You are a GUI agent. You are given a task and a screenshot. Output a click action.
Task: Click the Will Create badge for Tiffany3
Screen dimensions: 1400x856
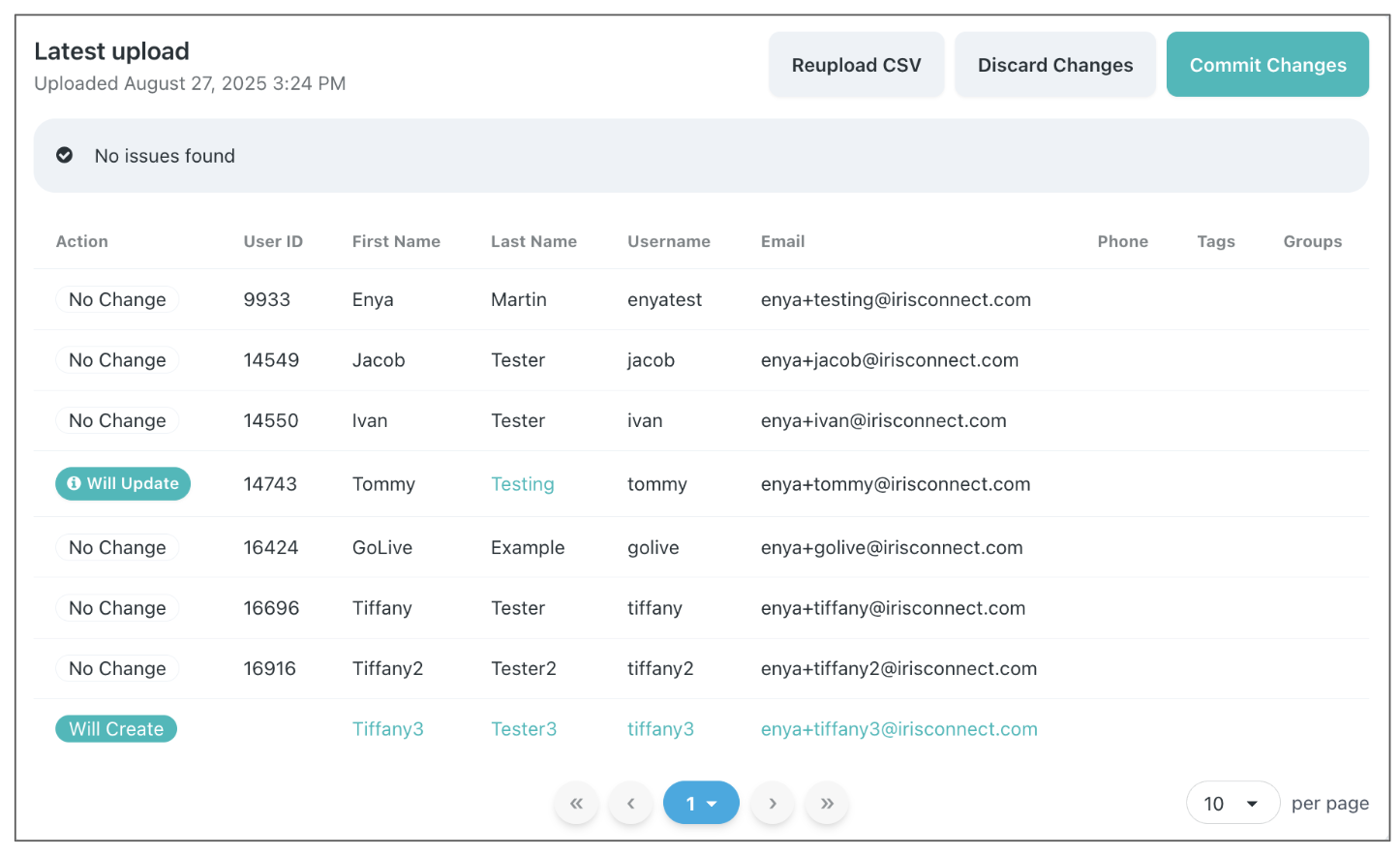[x=116, y=729]
